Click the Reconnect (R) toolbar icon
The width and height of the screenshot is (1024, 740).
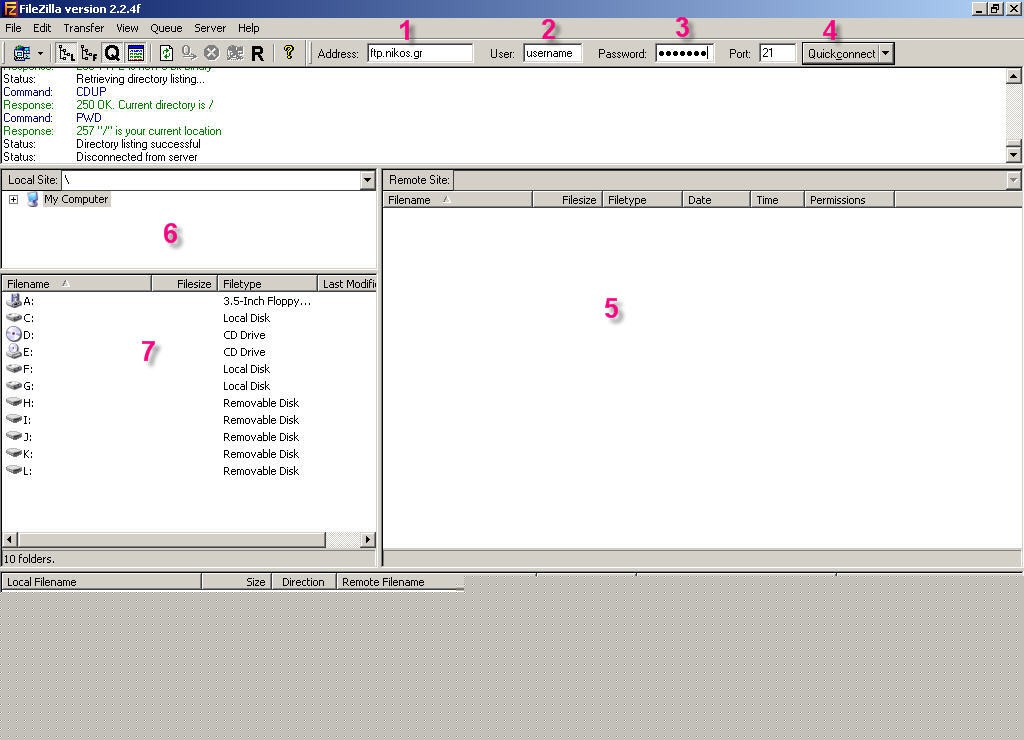pos(257,53)
